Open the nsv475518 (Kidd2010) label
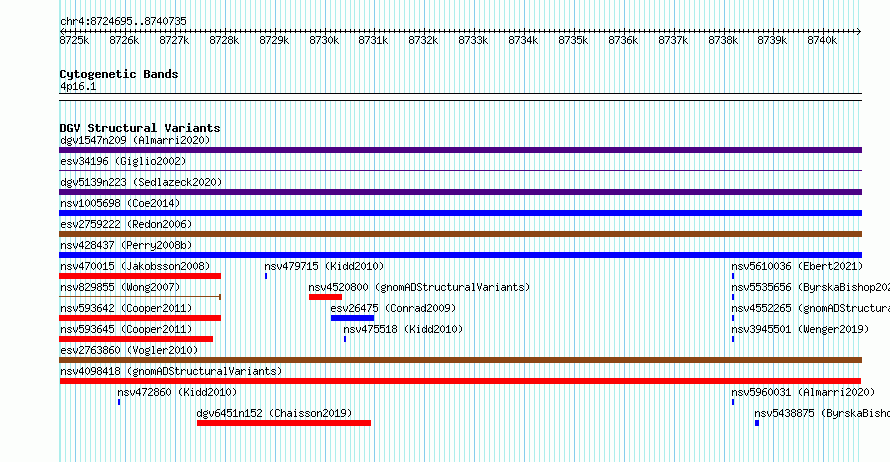 tap(403, 329)
